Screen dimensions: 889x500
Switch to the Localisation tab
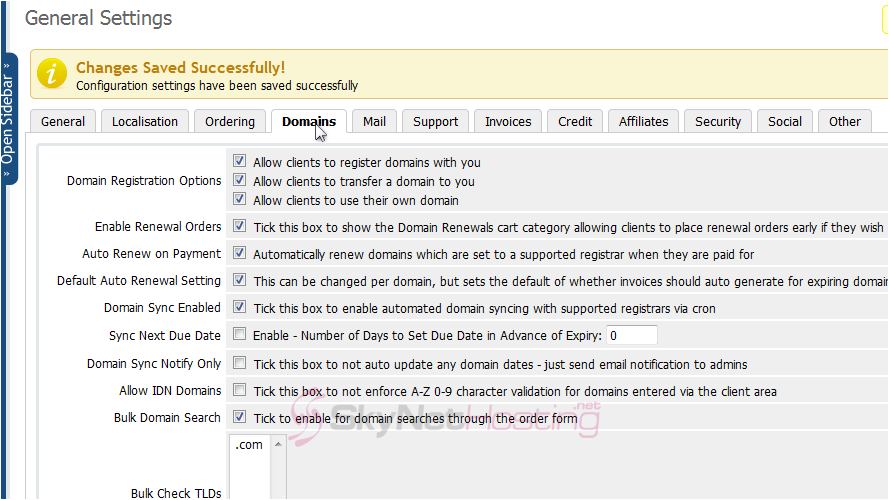[x=145, y=121]
